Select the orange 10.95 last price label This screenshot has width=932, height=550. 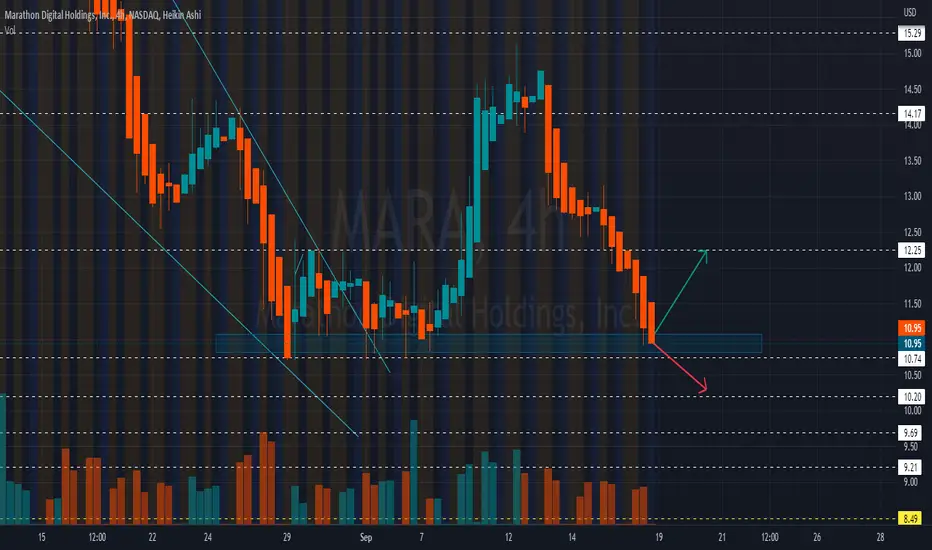912,328
